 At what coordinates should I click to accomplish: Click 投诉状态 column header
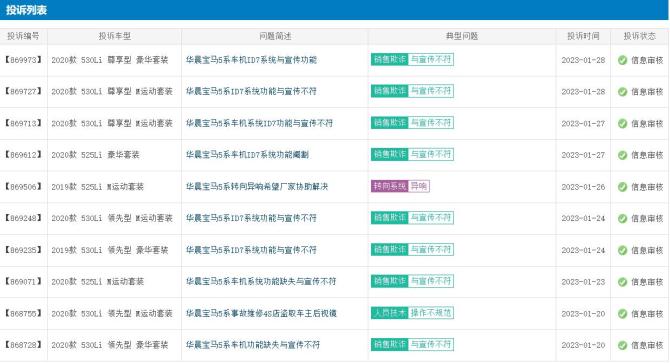[x=640, y=36]
